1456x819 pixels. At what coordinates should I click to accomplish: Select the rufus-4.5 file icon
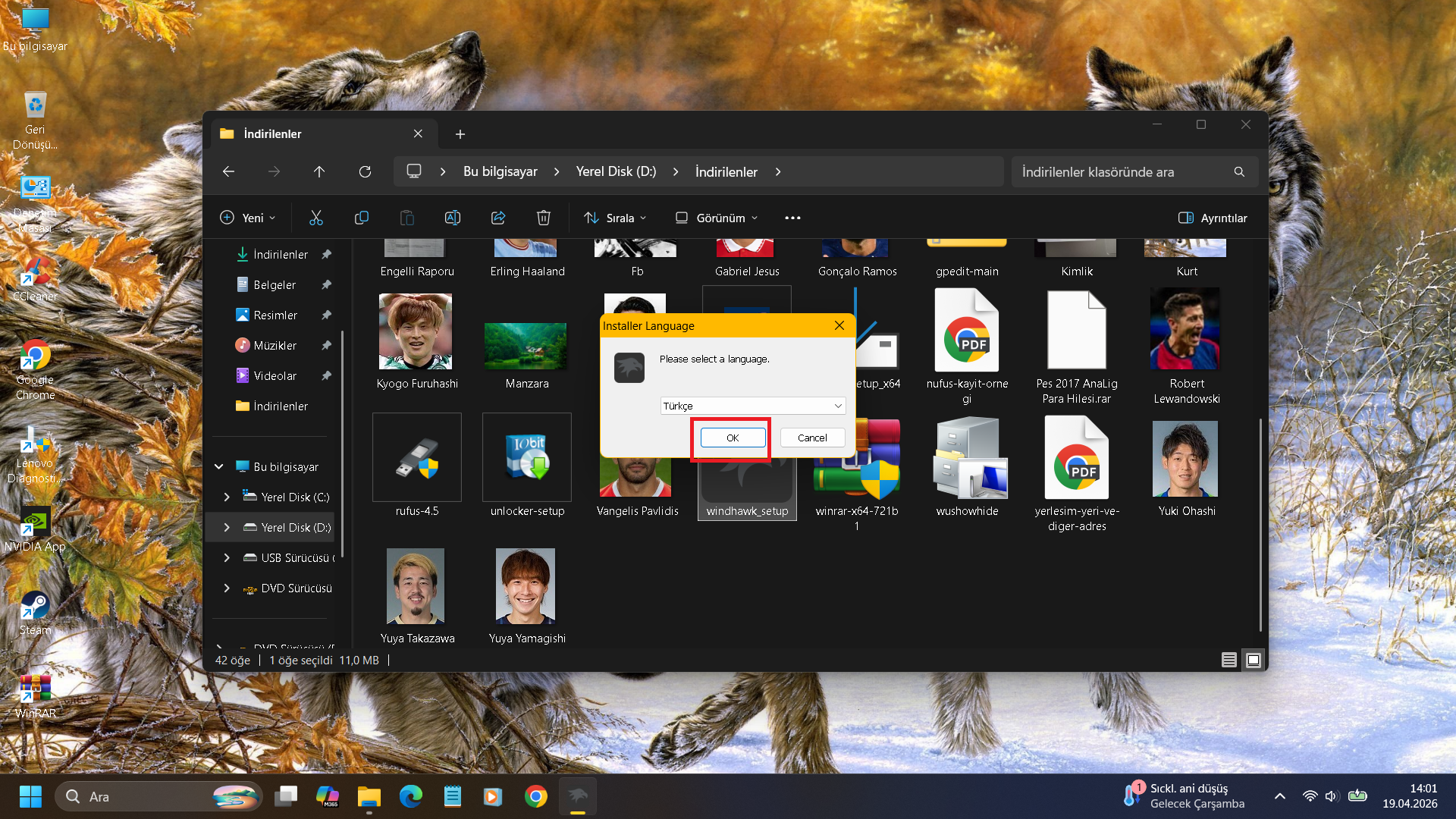tap(417, 457)
